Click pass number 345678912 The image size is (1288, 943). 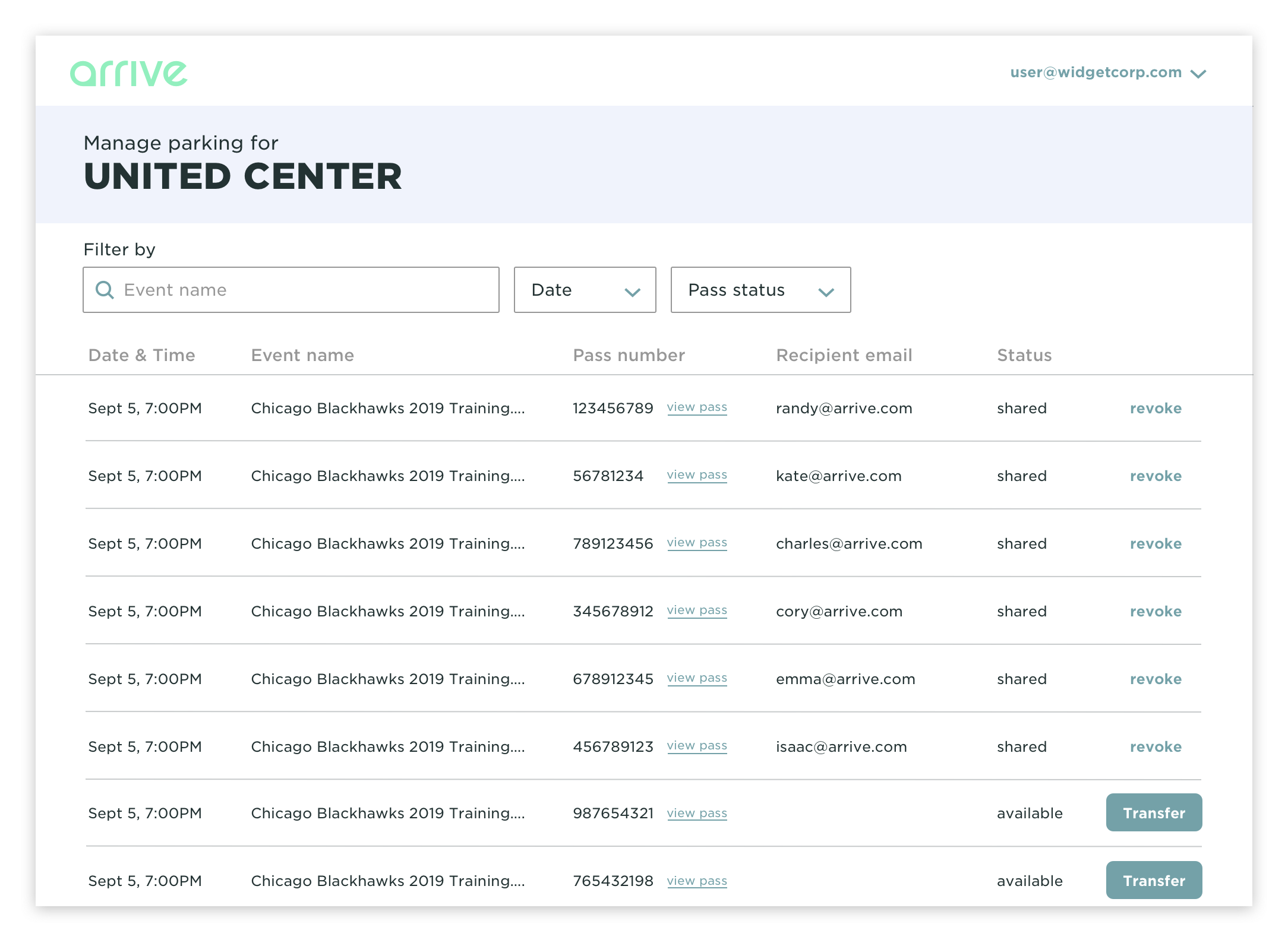[613, 612]
